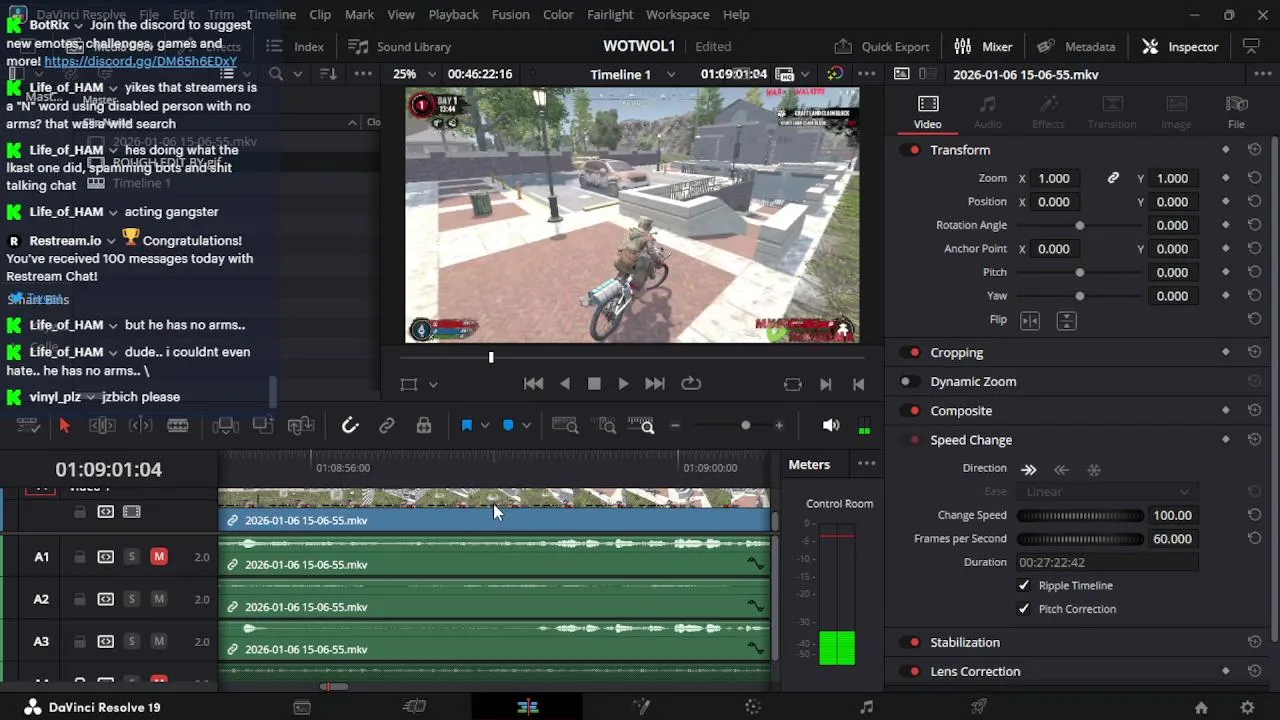Toggle Linked Selection chain icon
Viewport: 1280px width, 720px height.
coord(387,426)
